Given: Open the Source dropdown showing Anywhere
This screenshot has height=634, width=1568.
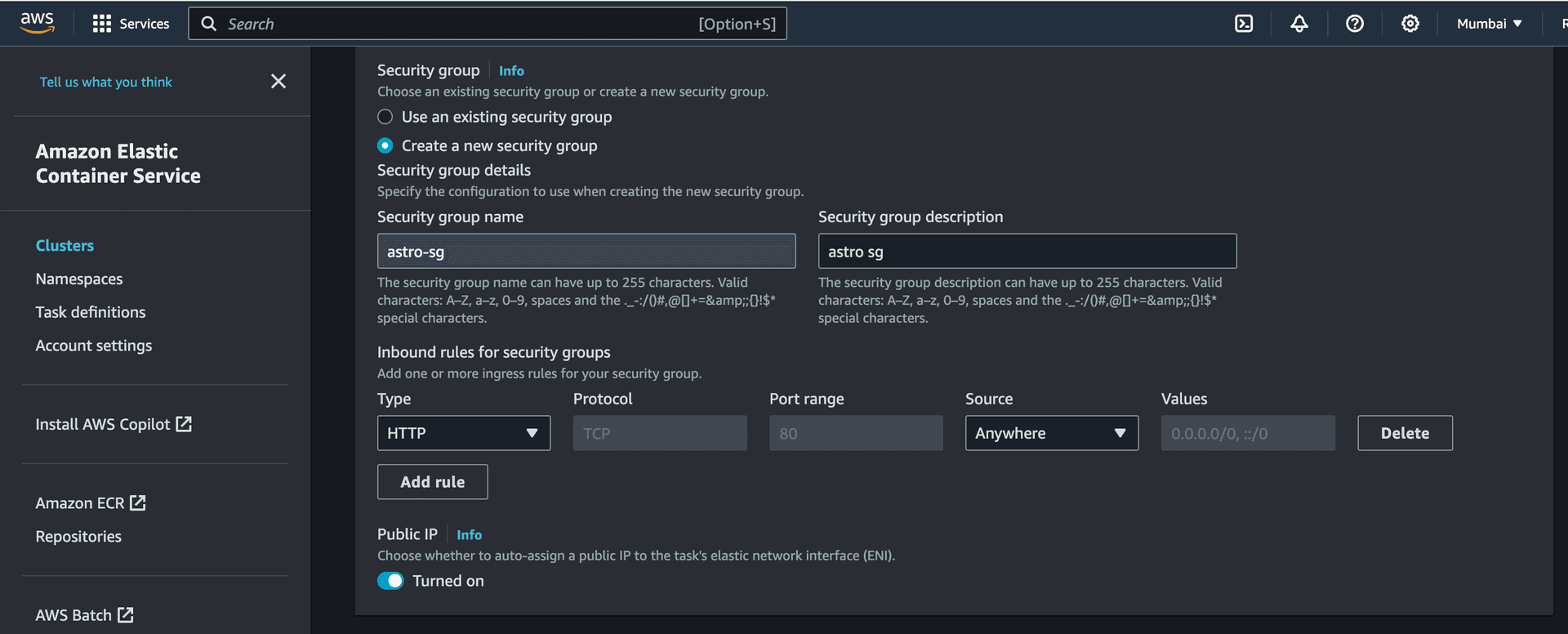Looking at the screenshot, I should point(1051,433).
